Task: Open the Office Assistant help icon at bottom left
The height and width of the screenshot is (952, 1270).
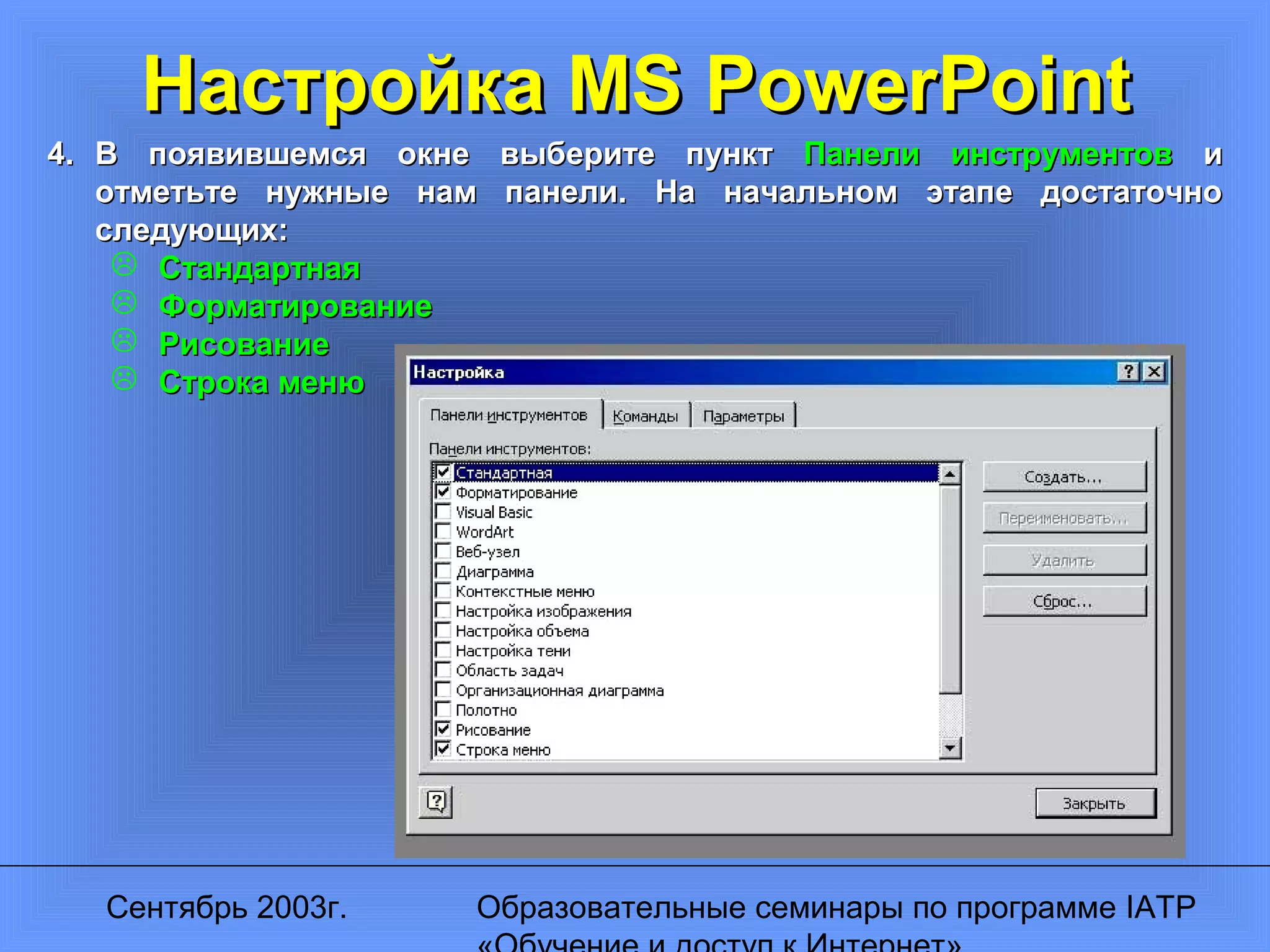Action: pyautogui.click(x=436, y=803)
